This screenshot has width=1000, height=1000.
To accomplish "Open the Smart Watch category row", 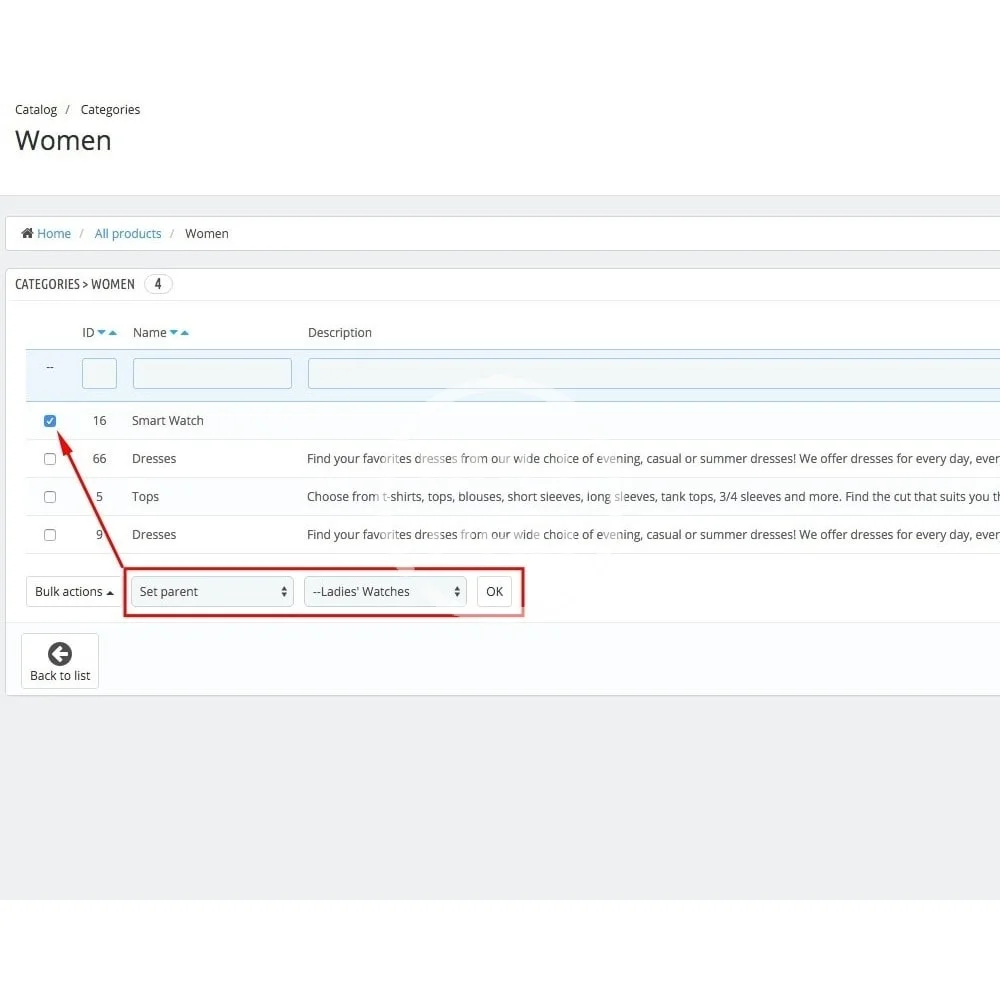I will pyautogui.click(x=168, y=421).
